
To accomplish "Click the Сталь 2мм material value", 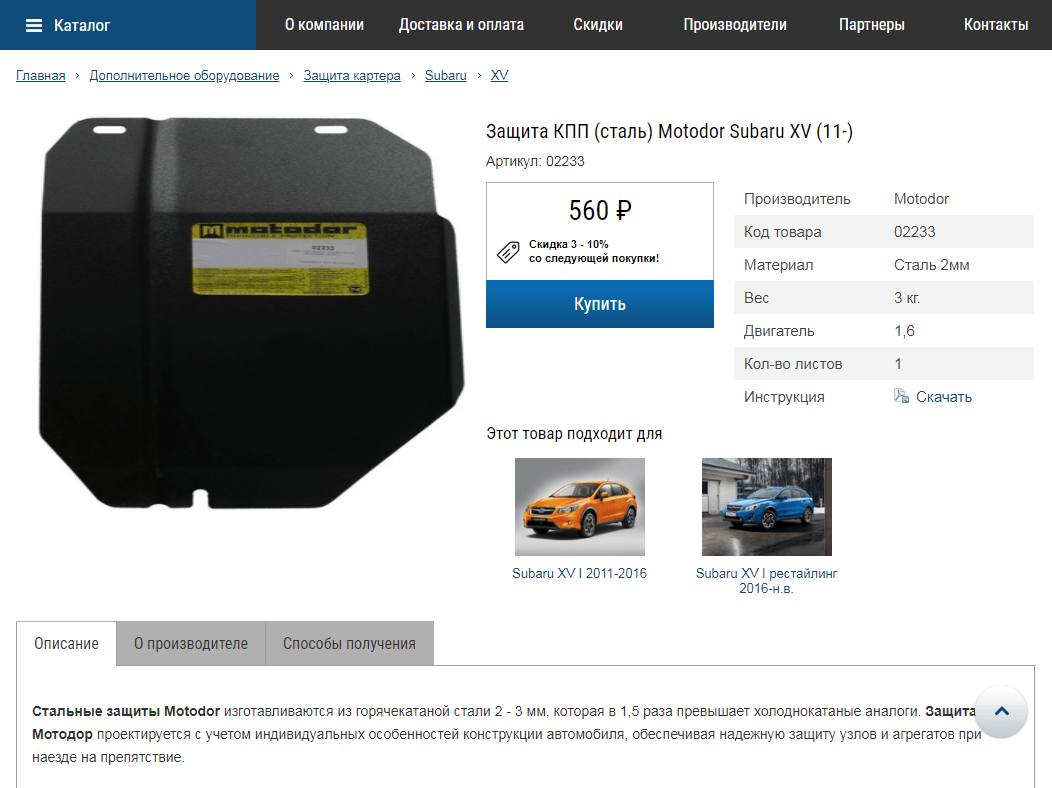I will [x=931, y=265].
